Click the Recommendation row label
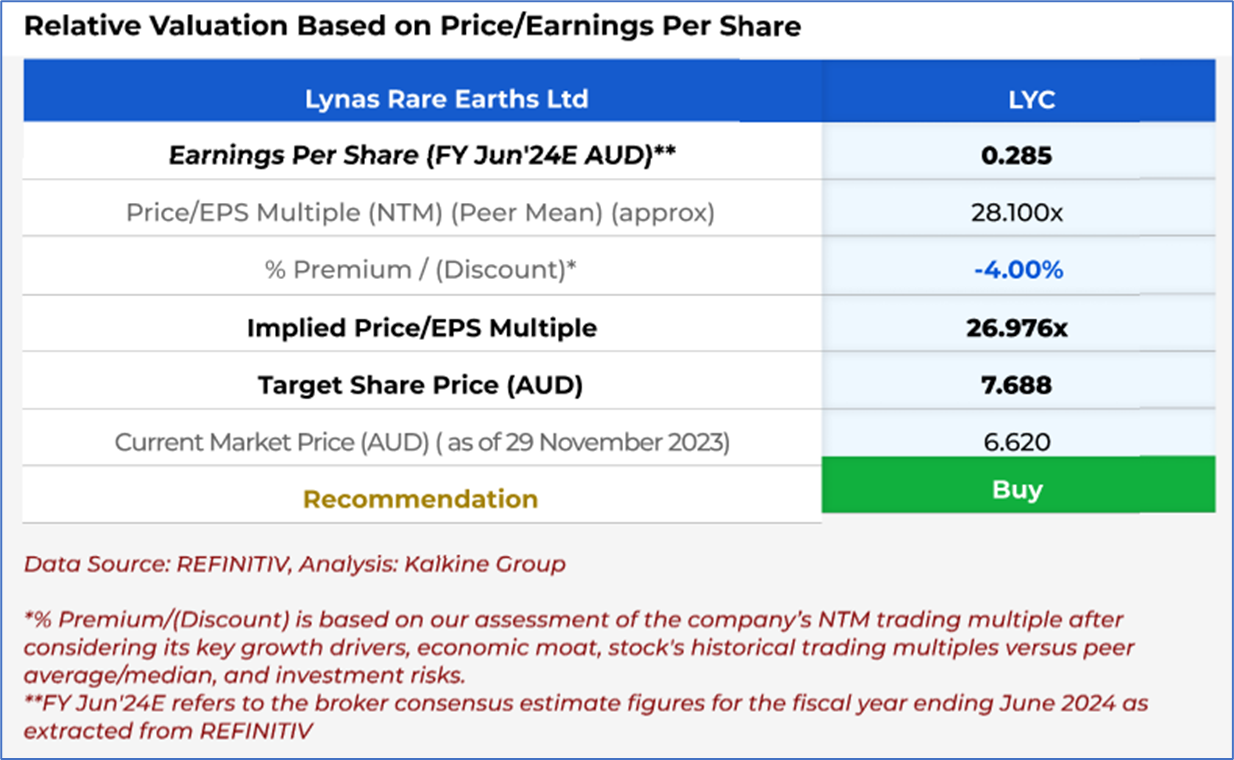1234x760 pixels. pyautogui.click(x=420, y=499)
